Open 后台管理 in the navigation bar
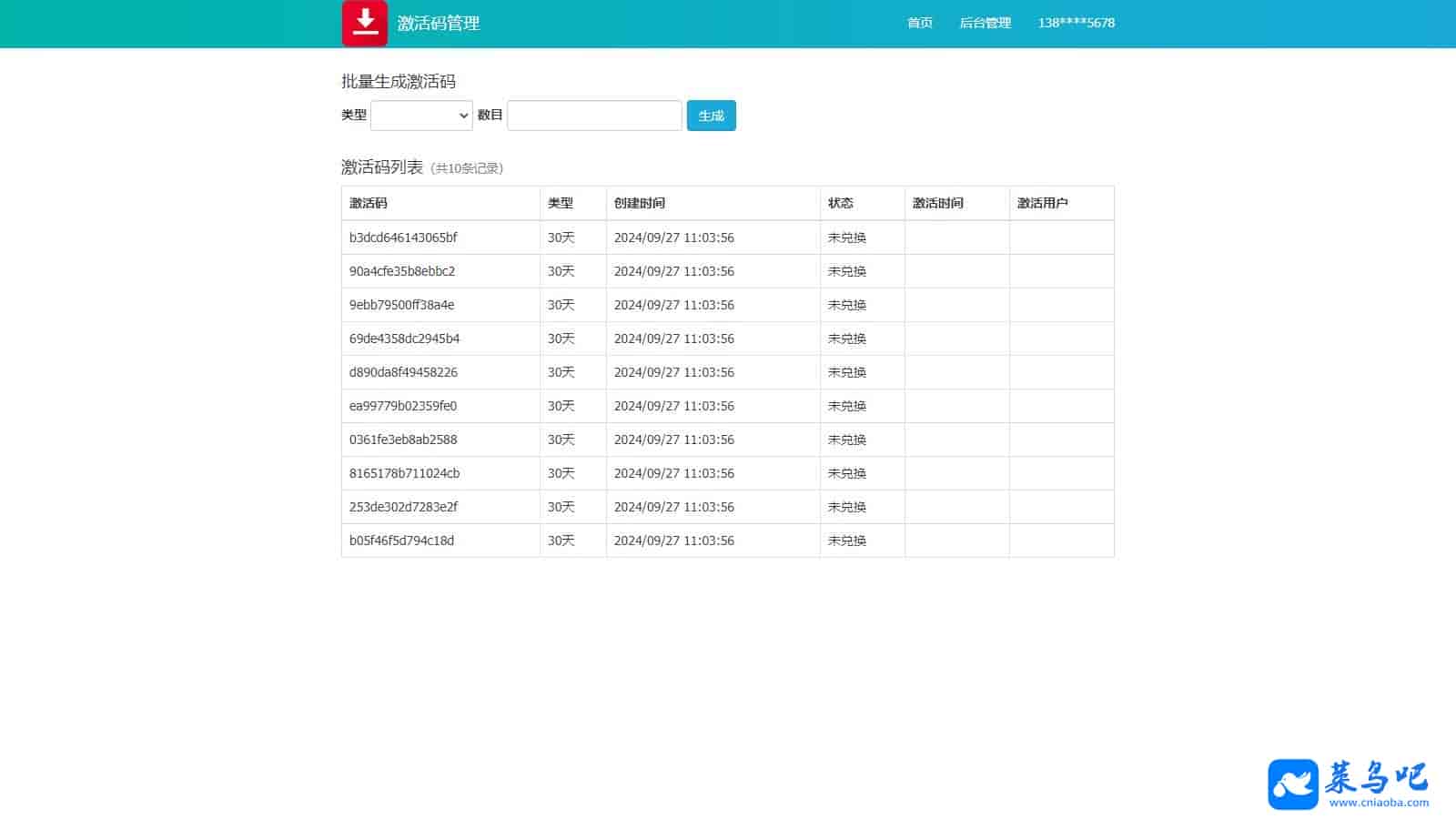The image size is (1456, 819). (985, 23)
